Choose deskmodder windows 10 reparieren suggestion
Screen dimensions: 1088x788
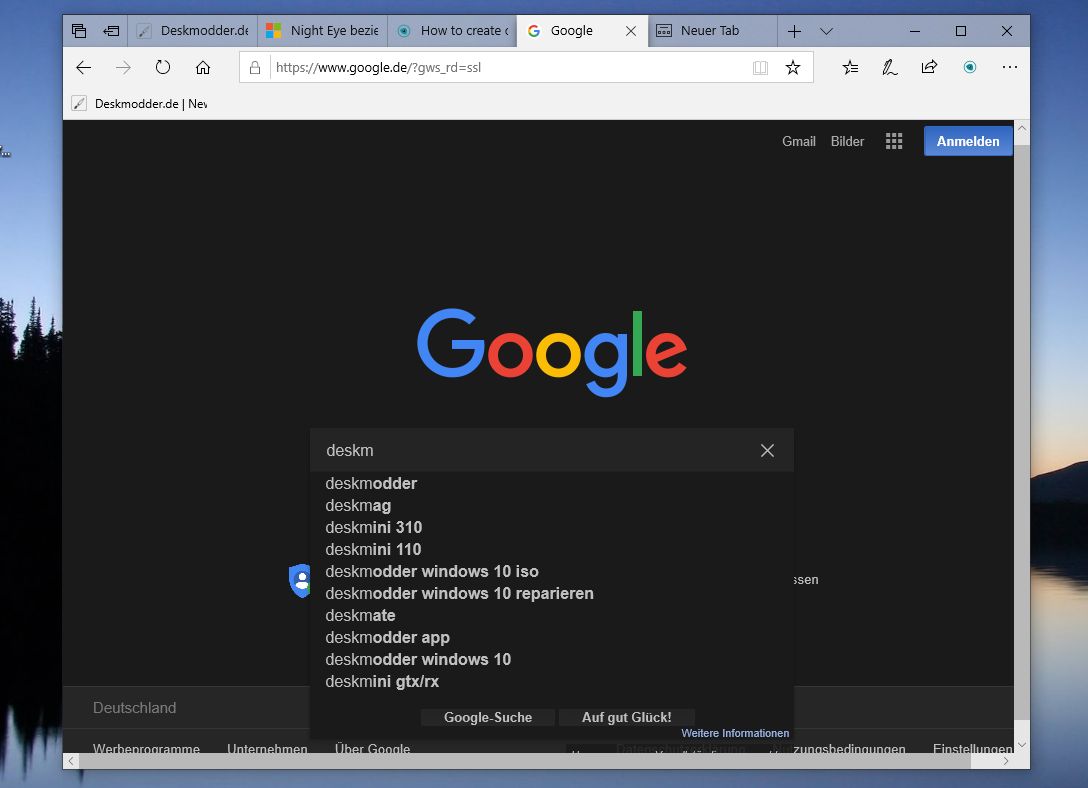552,594
